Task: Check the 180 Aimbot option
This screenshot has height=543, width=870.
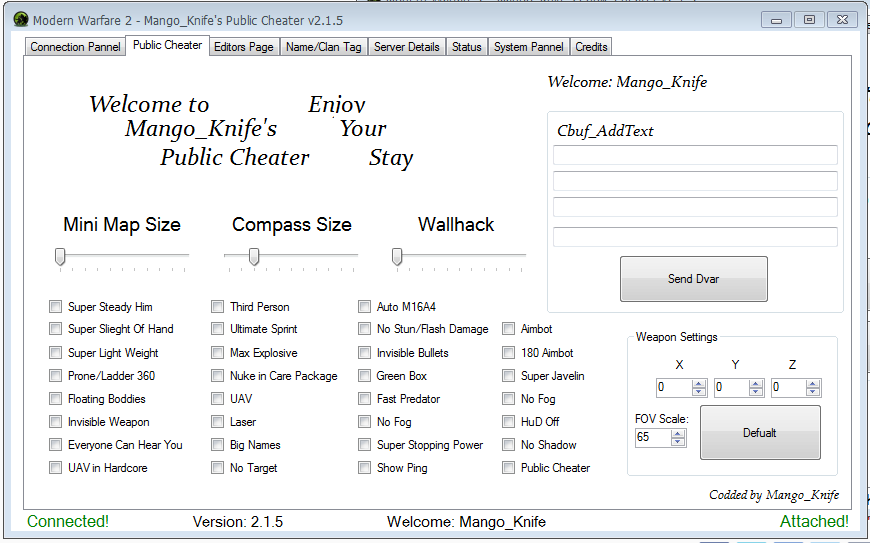Action: tap(508, 353)
